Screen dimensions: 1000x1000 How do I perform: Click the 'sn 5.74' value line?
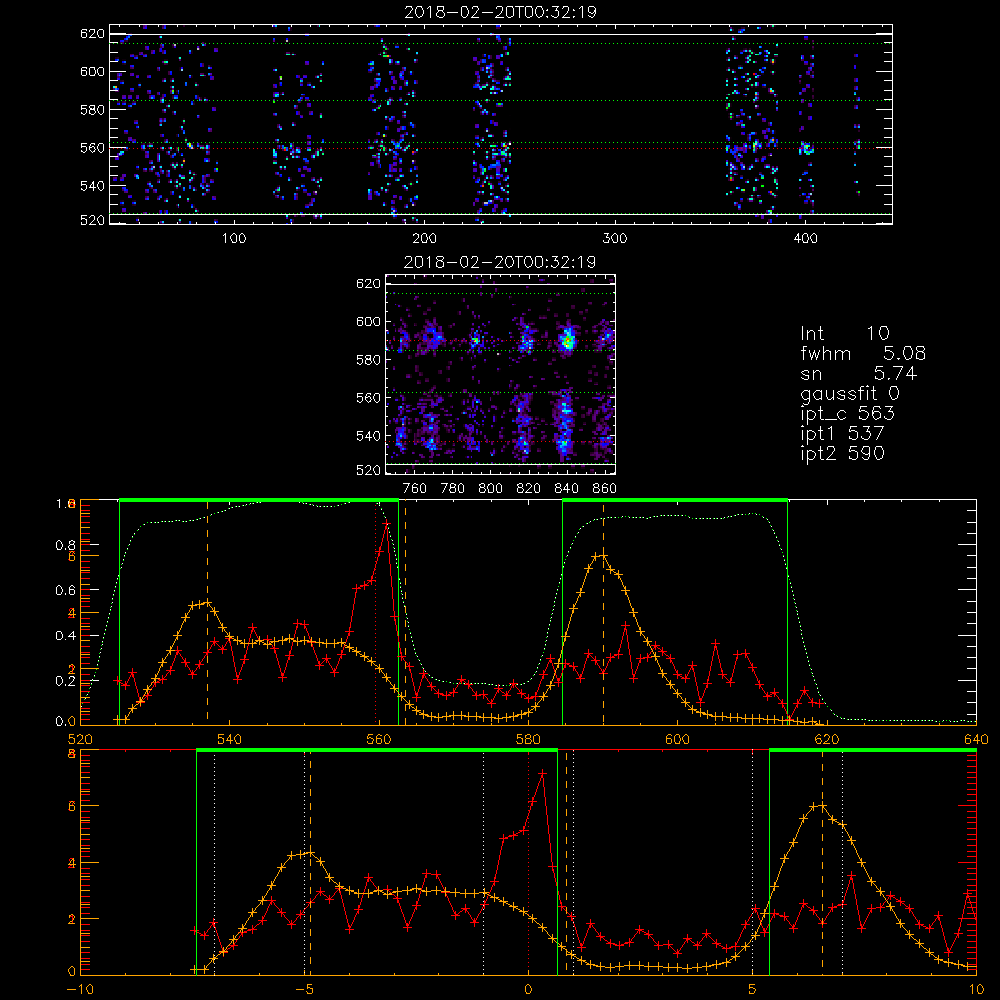[x=858, y=373]
